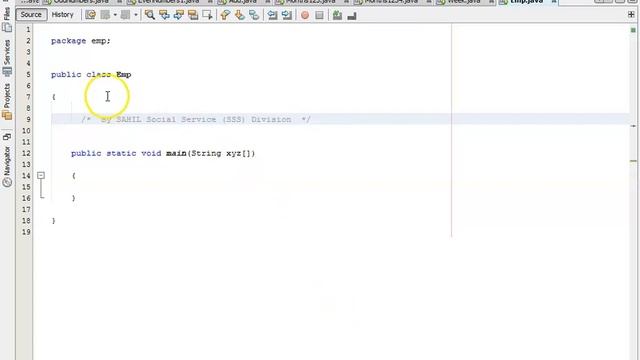Click the 'package emp;' code line
This screenshot has width=640, height=360.
tap(81, 41)
